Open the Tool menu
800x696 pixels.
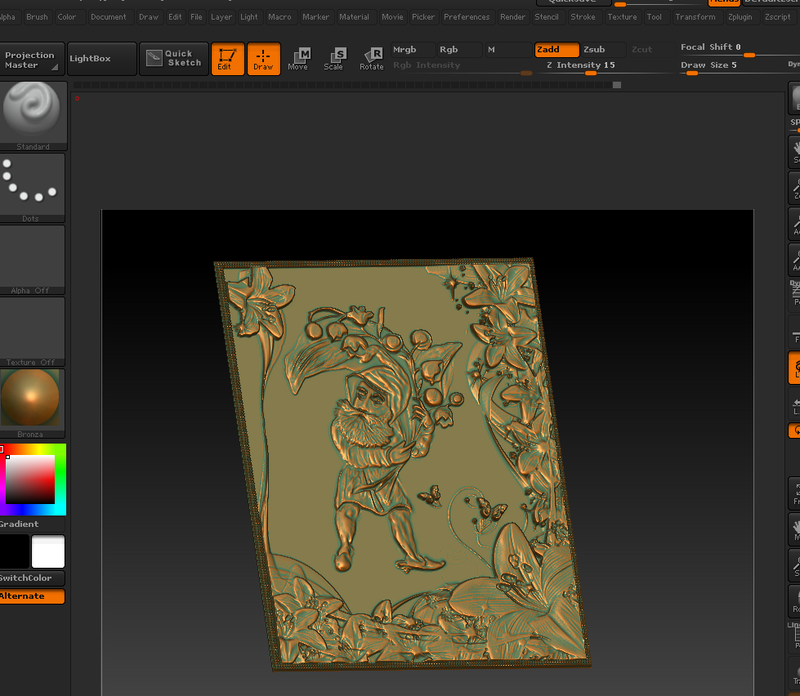[x=655, y=17]
